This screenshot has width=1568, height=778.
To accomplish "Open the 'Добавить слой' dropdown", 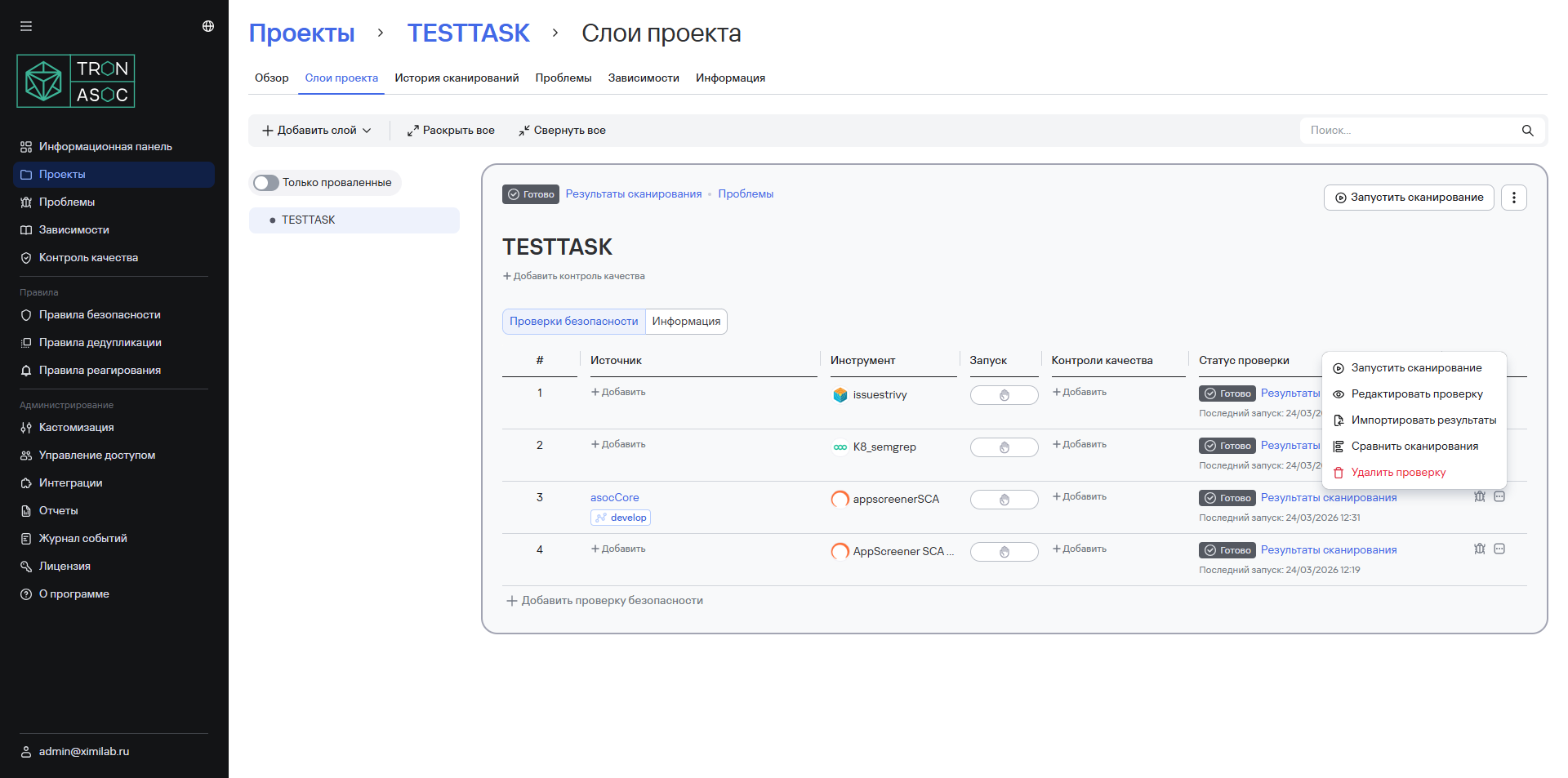I will (317, 130).
